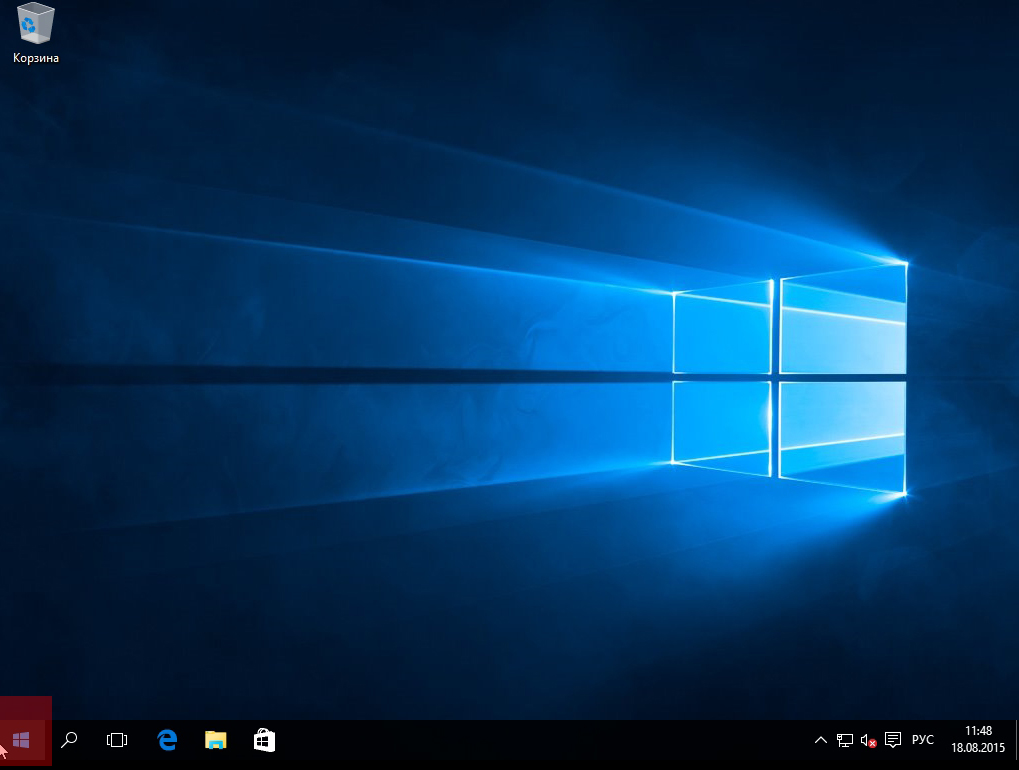The image size is (1019, 770).
Task: Open network status tray icon
Action: [x=845, y=740]
